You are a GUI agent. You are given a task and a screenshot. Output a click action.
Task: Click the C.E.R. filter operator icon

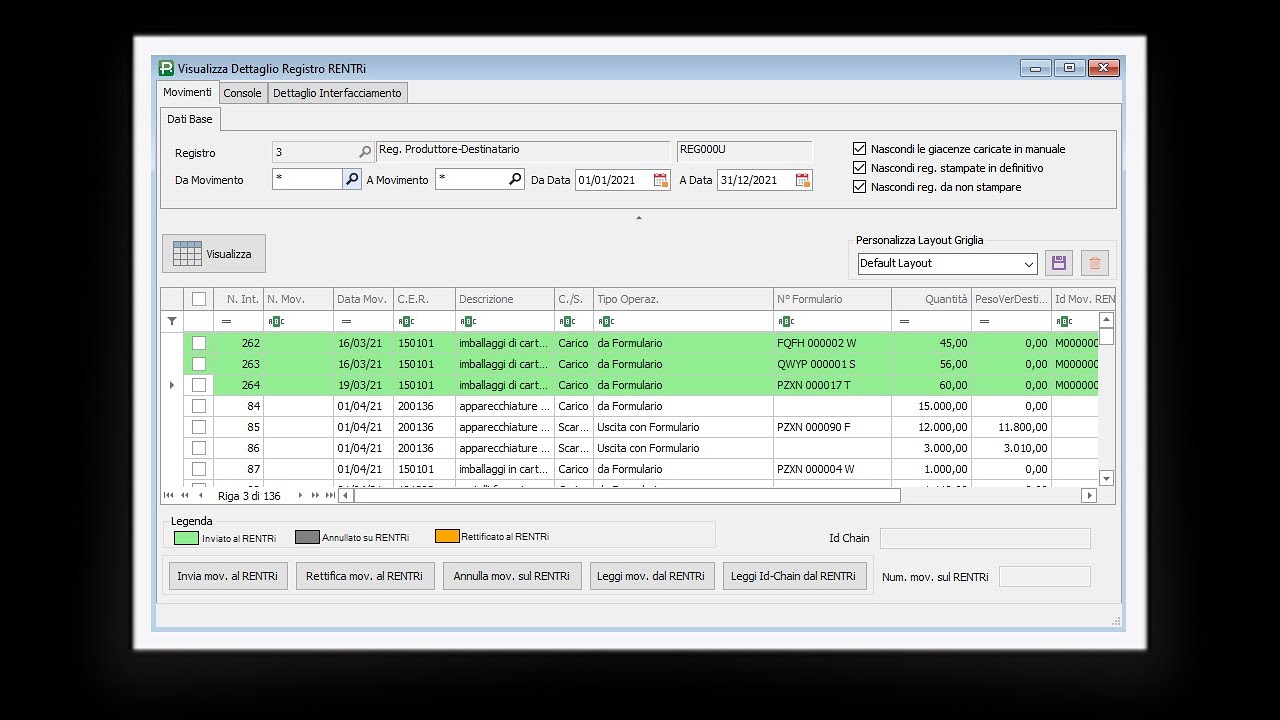pyautogui.click(x=406, y=321)
